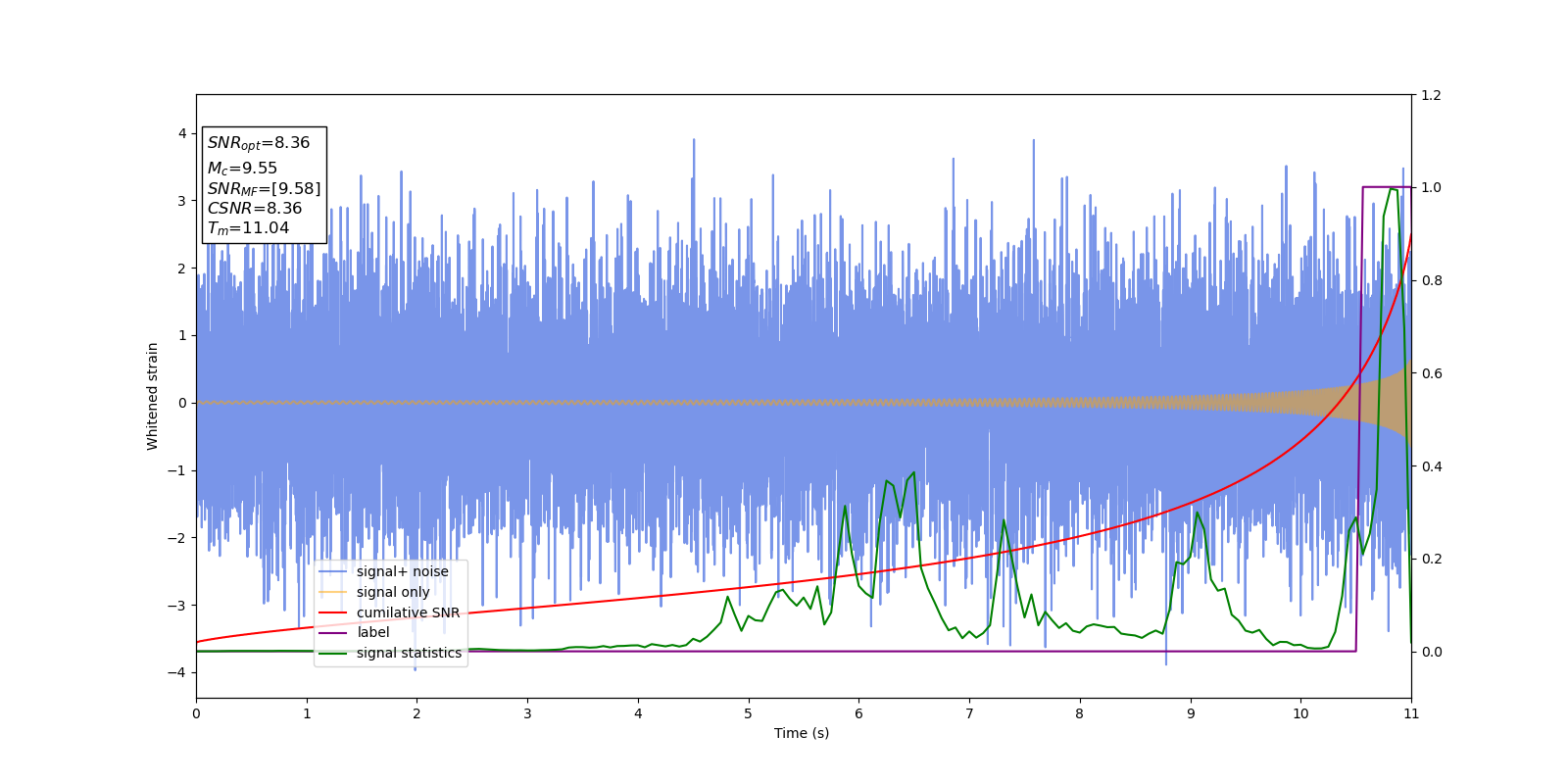1568x784 pixels.
Task: Click the SNRMF=[9.58] annotation
Action: tap(264, 189)
